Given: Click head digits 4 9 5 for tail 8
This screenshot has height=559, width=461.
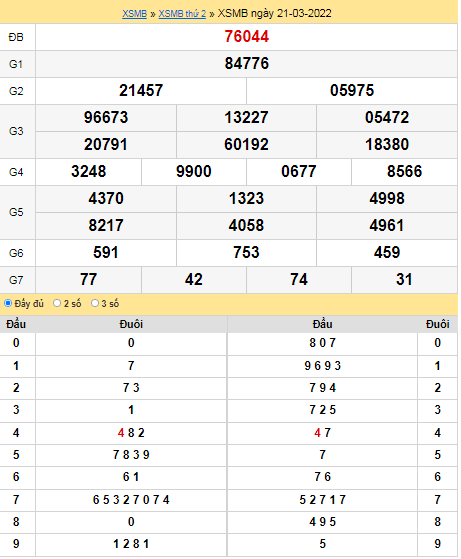Looking at the screenshot, I should [x=322, y=522].
